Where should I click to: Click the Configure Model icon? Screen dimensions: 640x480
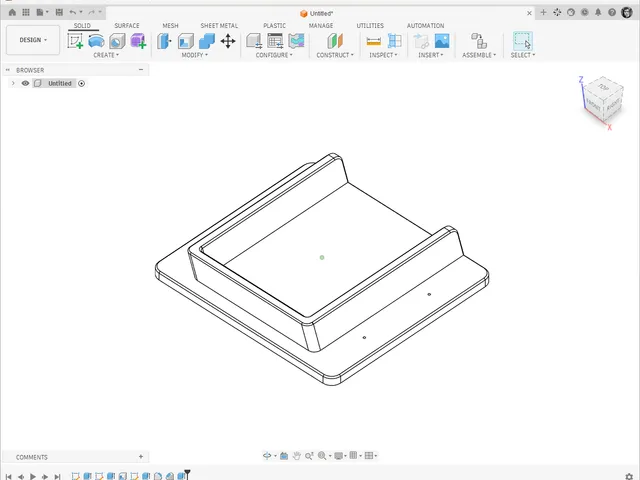point(254,41)
